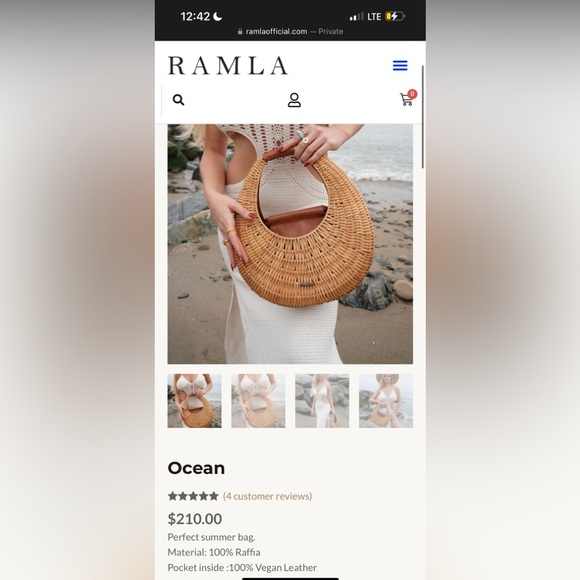Select the first product thumbnail
580x580 pixels.
(x=195, y=401)
